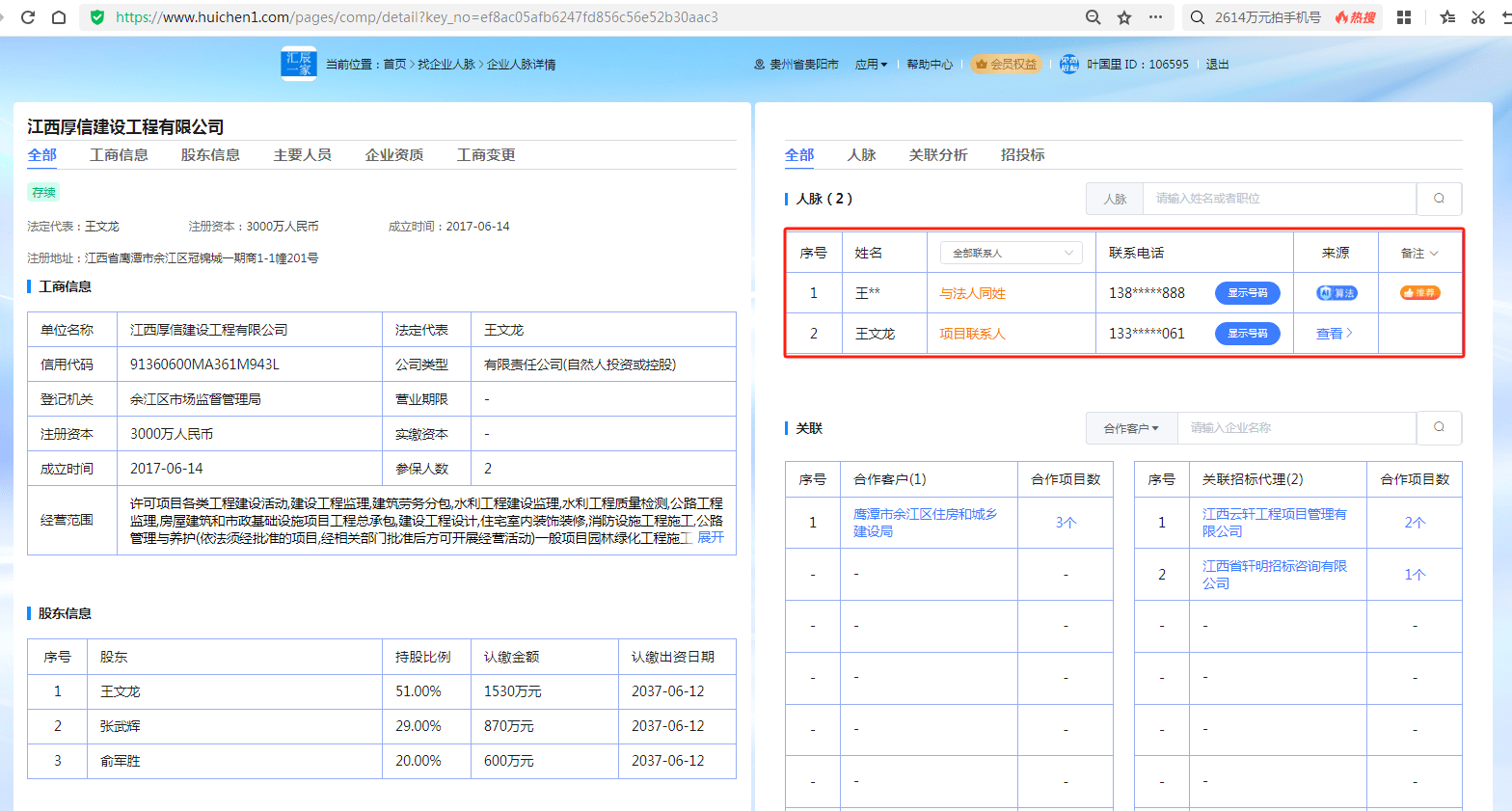The image size is (1512, 811).
Task: Click the 汇辰一家 site logo
Action: pos(299,64)
